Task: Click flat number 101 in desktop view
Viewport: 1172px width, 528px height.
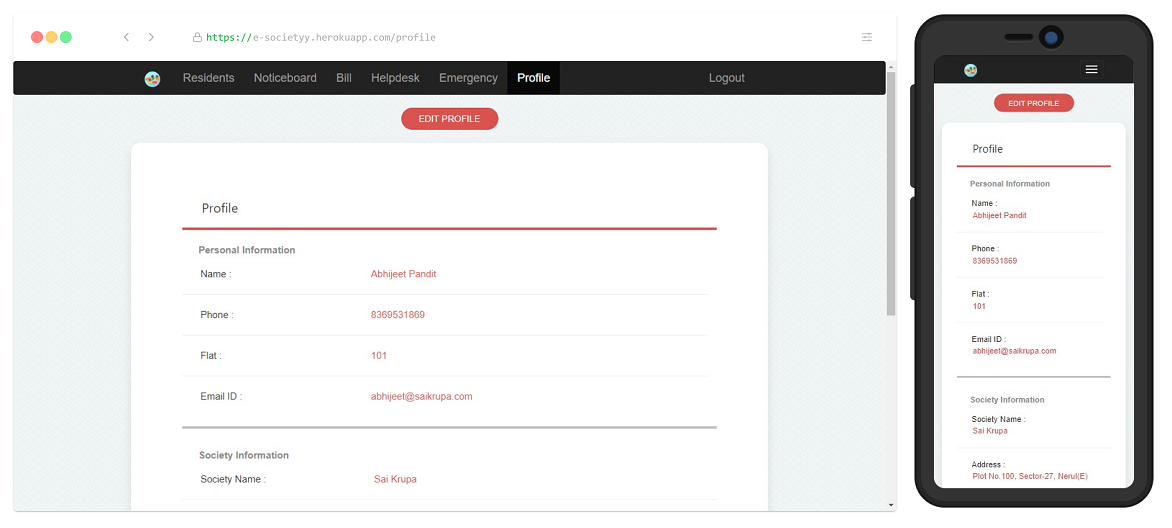Action: tap(379, 355)
